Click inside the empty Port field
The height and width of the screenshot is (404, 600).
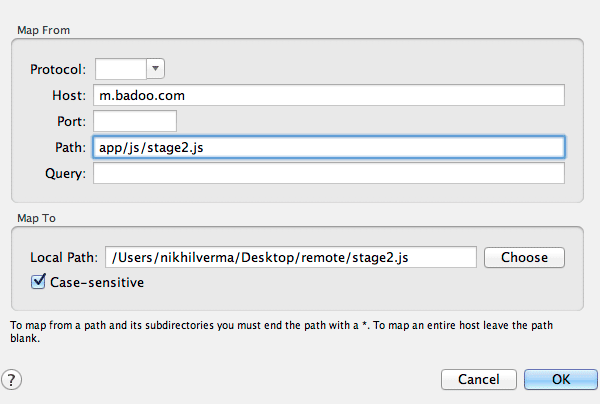click(x=134, y=121)
